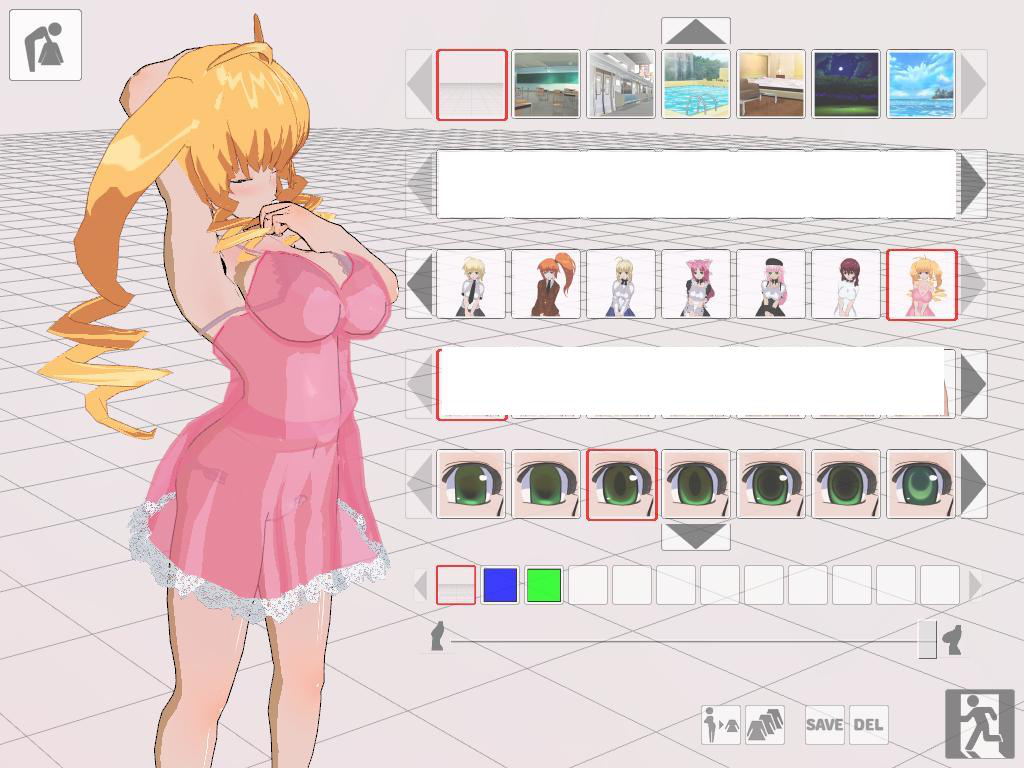This screenshot has width=1024, height=768.
Task: Select the blank white grid background
Action: [x=472, y=85]
